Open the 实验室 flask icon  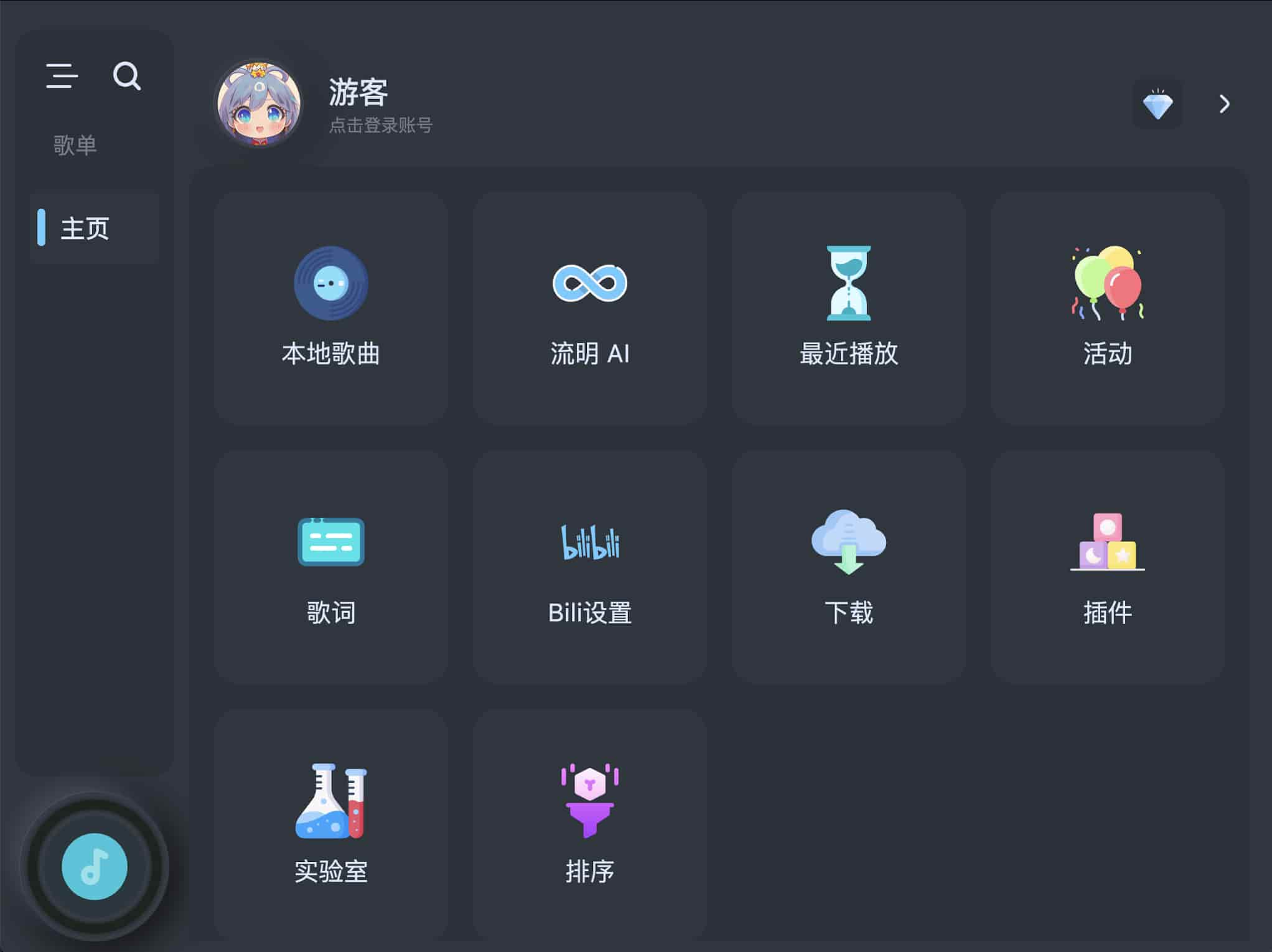point(330,801)
